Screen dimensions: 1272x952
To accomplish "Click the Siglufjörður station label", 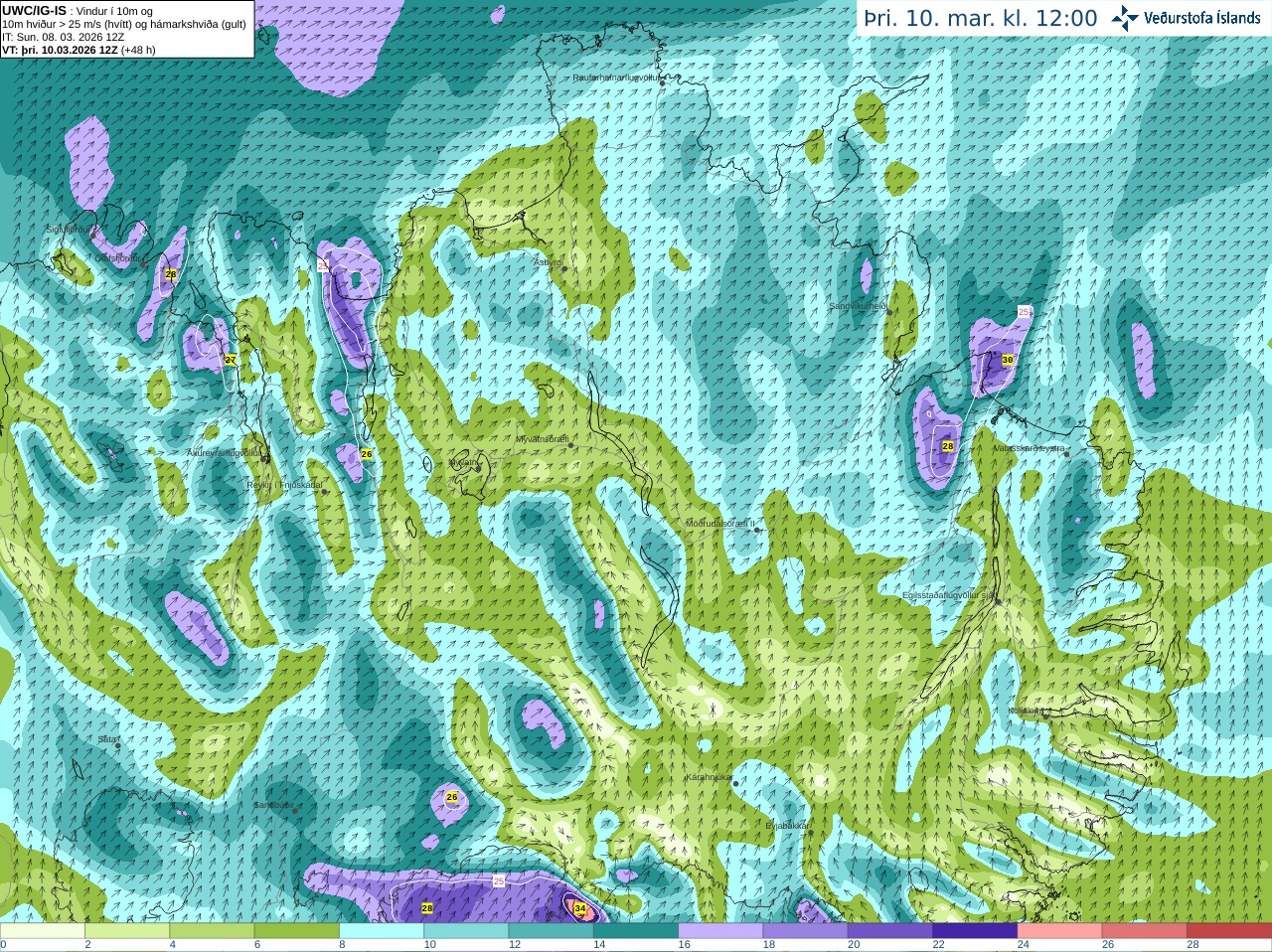I will (68, 230).
